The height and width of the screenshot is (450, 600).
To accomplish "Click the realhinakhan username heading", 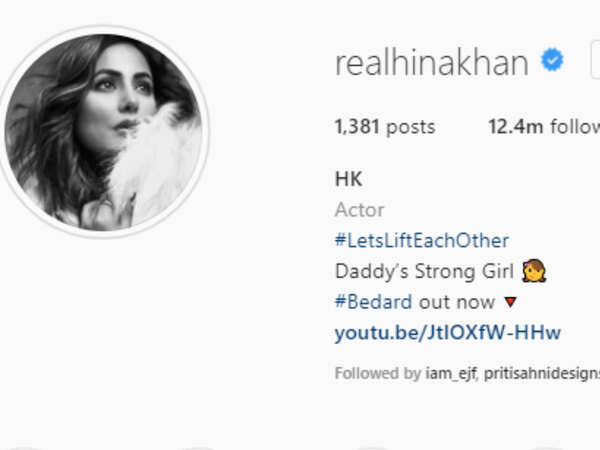I will 432,63.
